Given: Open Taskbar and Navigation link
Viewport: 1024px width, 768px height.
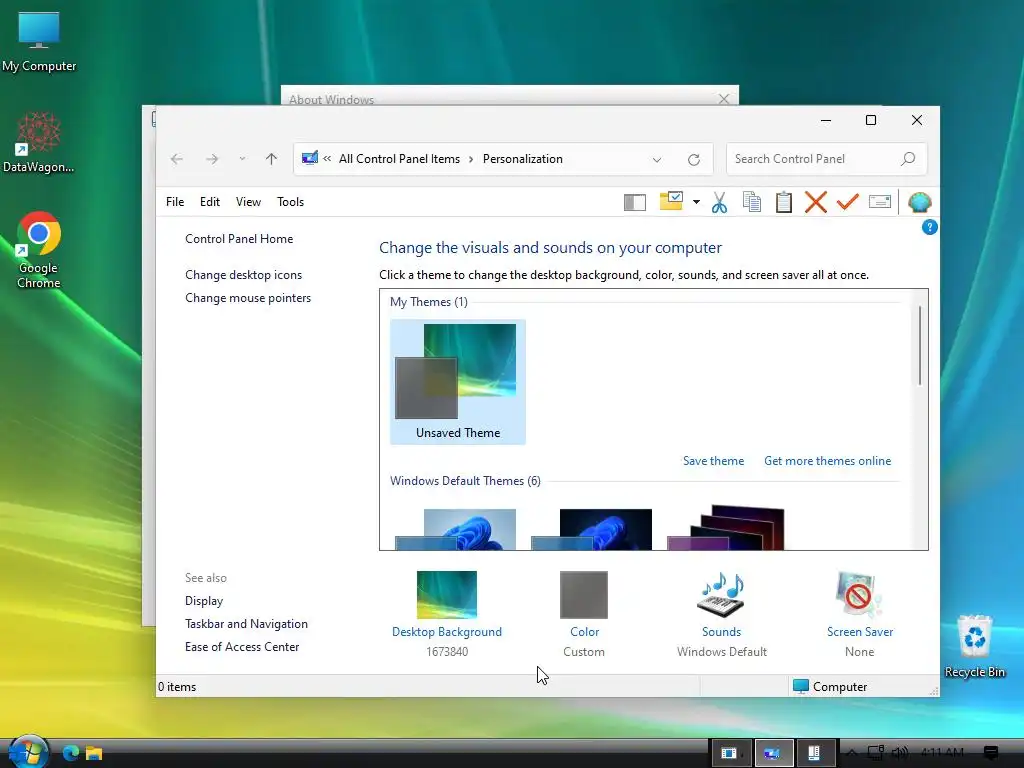Looking at the screenshot, I should tap(246, 624).
